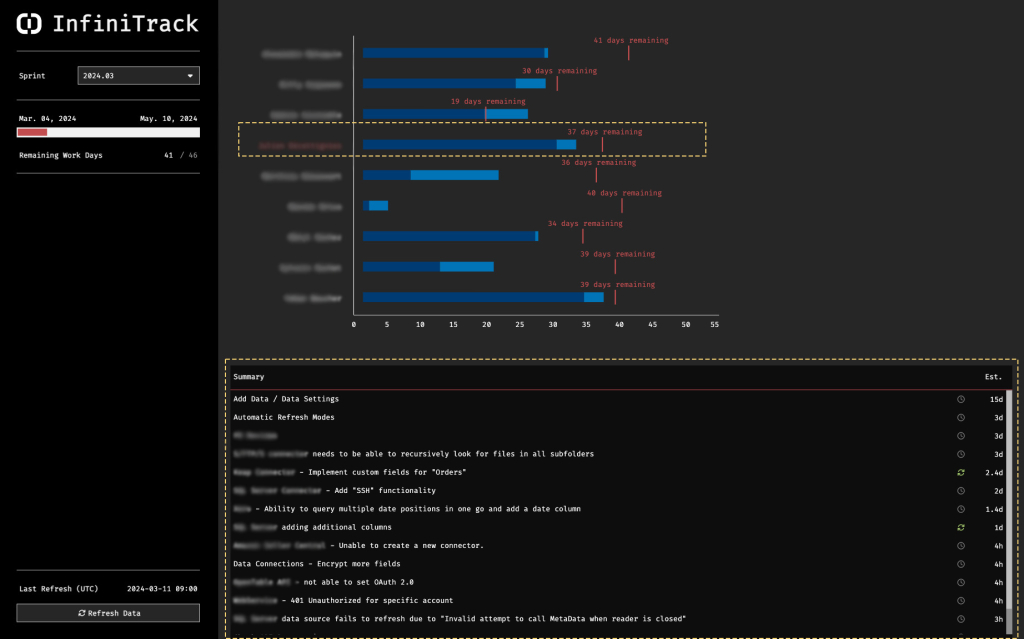Click clock icon on Add SSH functionality row
Viewport: 1024px width, 639px height.
coord(961,491)
